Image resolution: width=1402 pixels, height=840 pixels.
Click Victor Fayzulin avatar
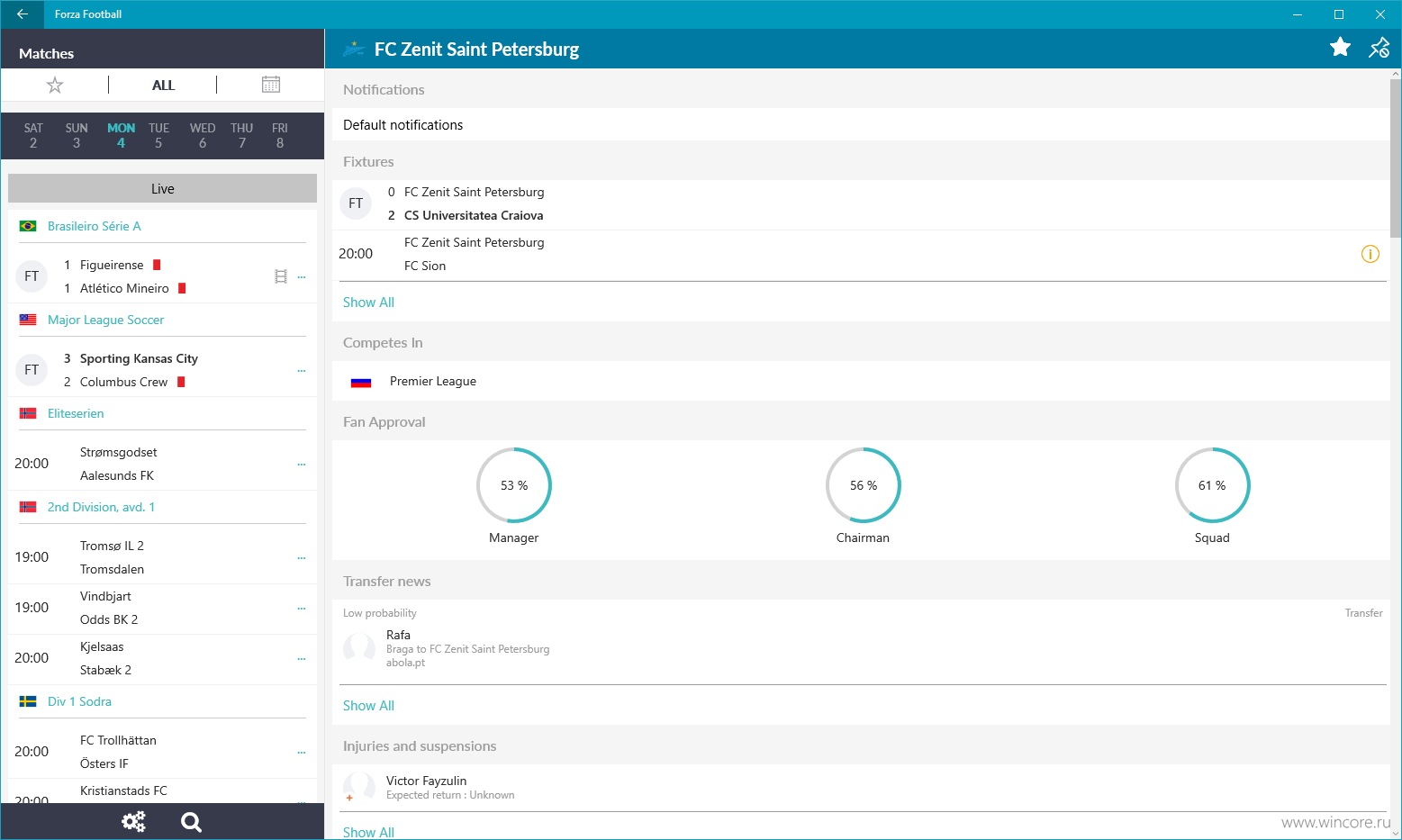click(x=359, y=787)
